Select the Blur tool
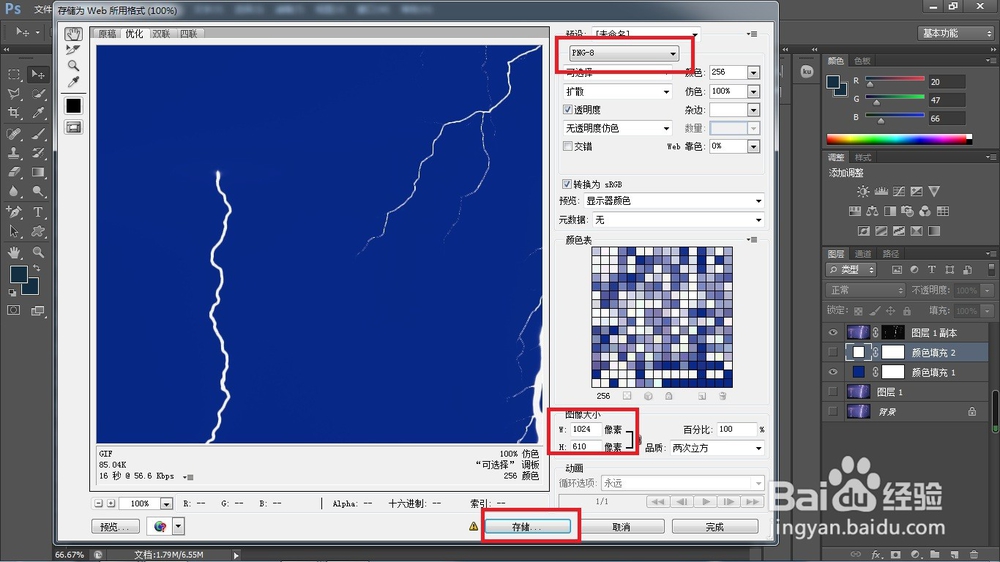The height and width of the screenshot is (562, 1000). pyautogui.click(x=14, y=191)
